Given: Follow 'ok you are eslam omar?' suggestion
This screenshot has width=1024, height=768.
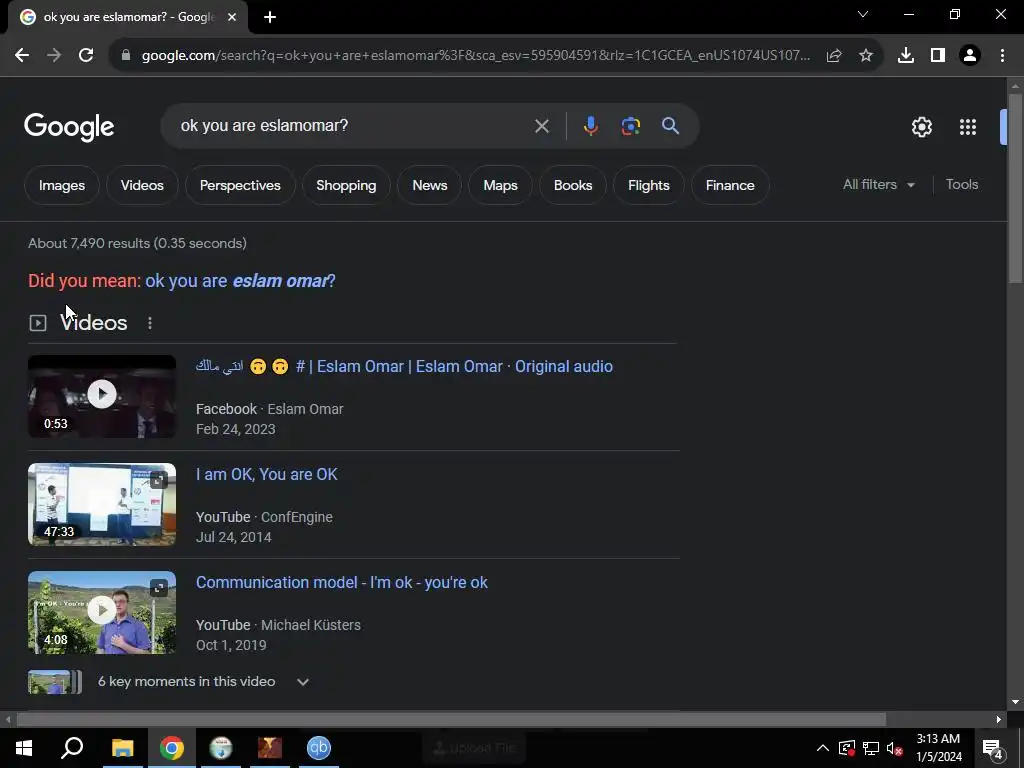Looking at the screenshot, I should [240, 281].
